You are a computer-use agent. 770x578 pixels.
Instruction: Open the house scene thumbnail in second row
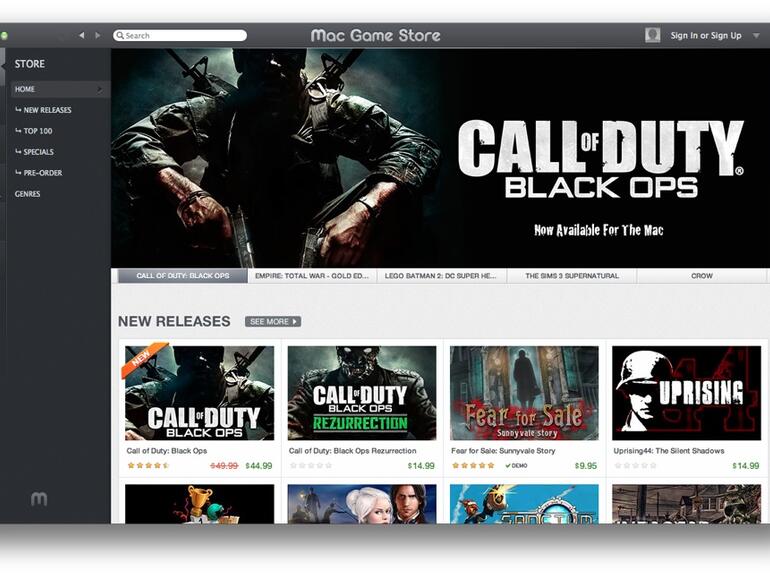pos(687,504)
